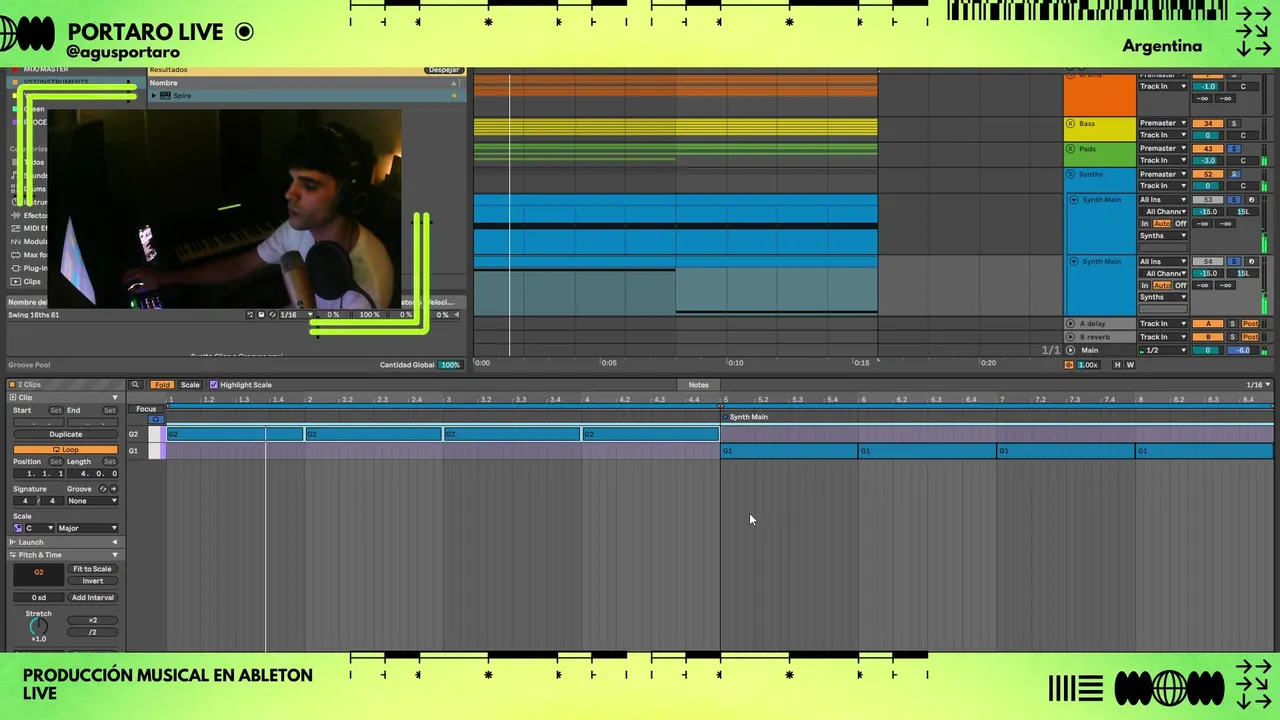Toggle the clip scale mode icon
1280x720 pixels.
tap(18, 528)
